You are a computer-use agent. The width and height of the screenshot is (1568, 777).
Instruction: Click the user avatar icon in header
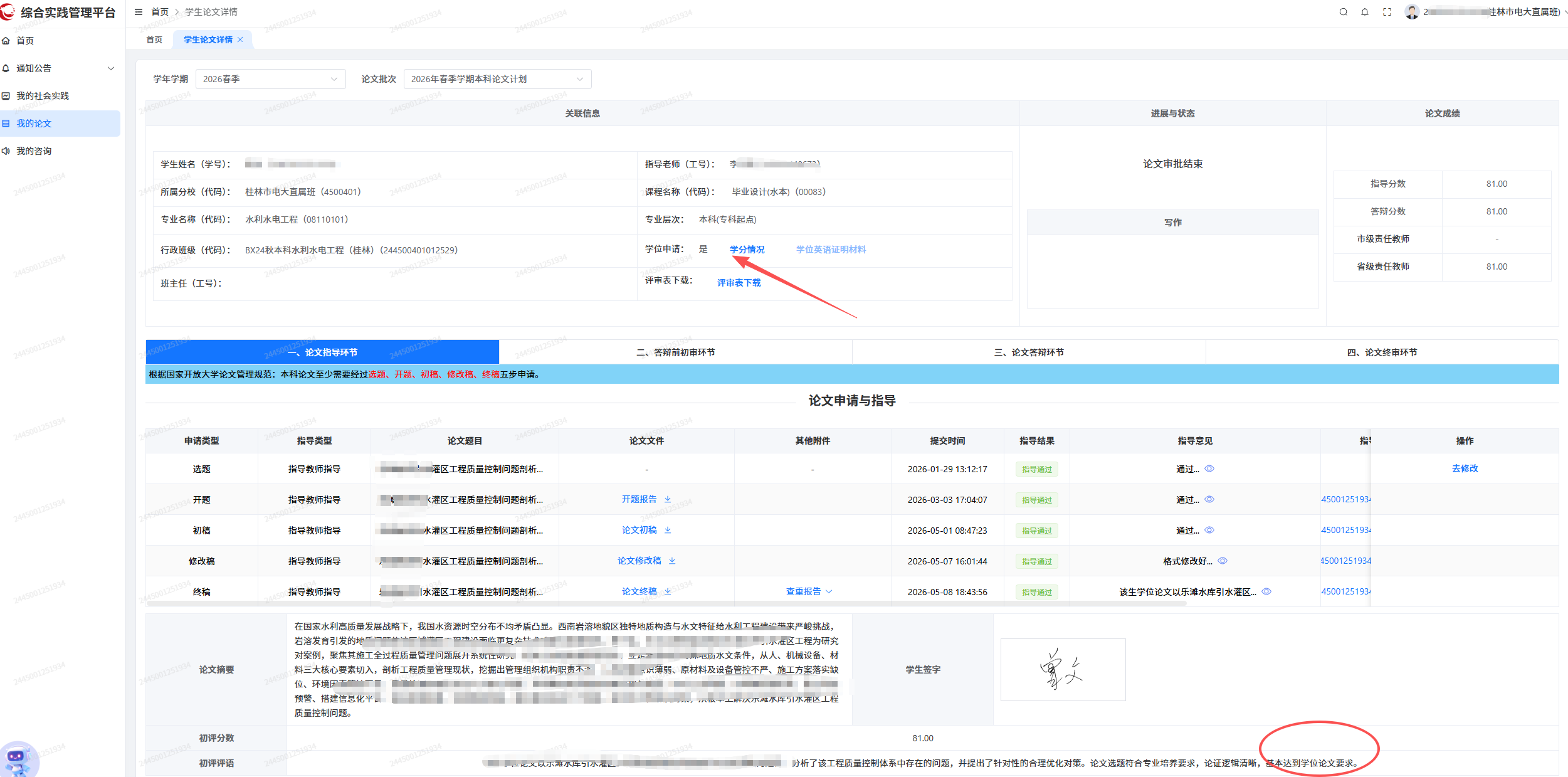tap(1412, 12)
